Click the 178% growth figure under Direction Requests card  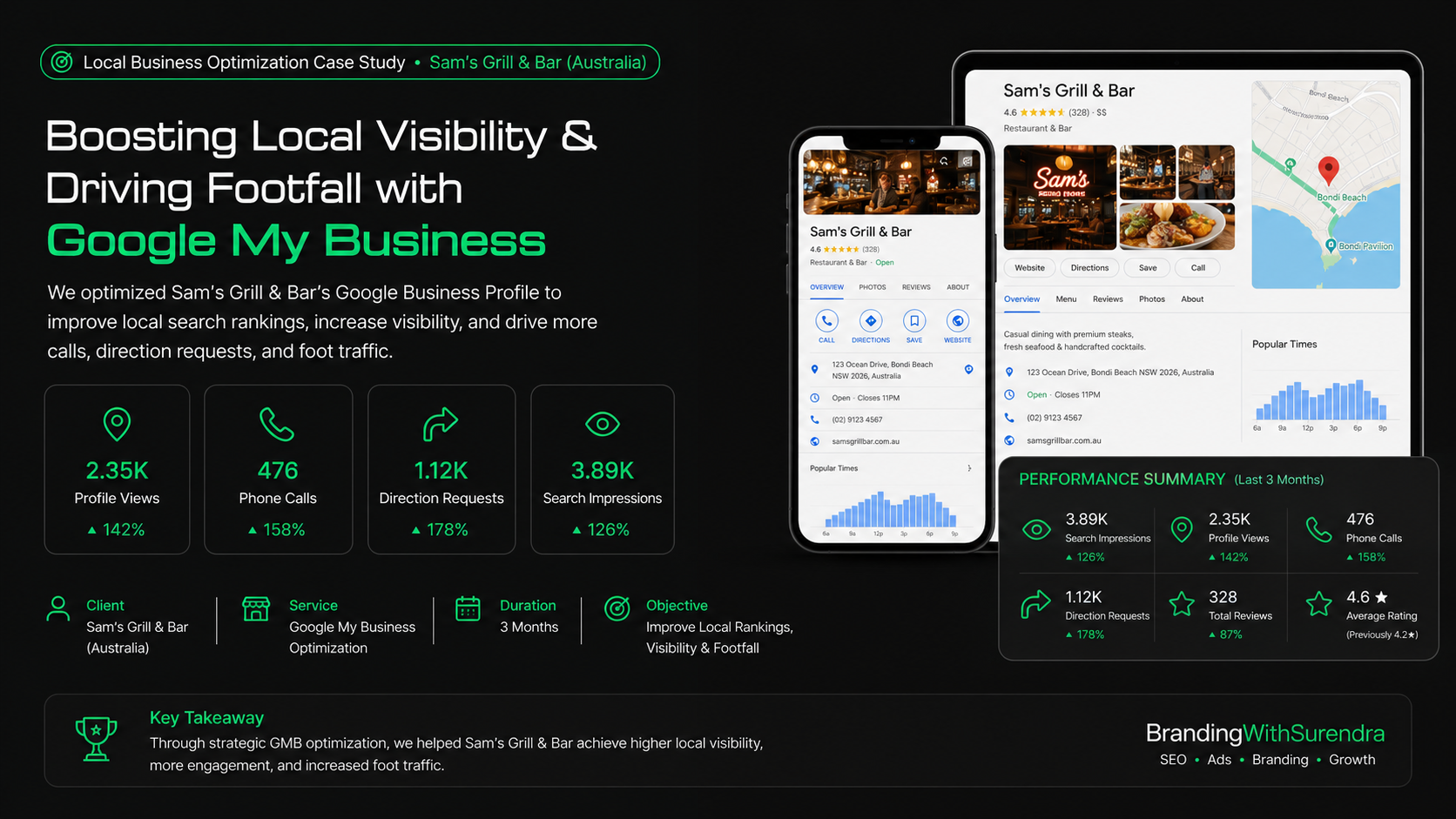[x=448, y=529]
